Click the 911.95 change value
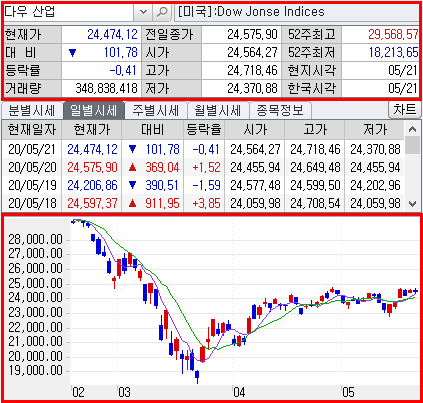The width and height of the screenshot is (423, 403). click(x=162, y=203)
